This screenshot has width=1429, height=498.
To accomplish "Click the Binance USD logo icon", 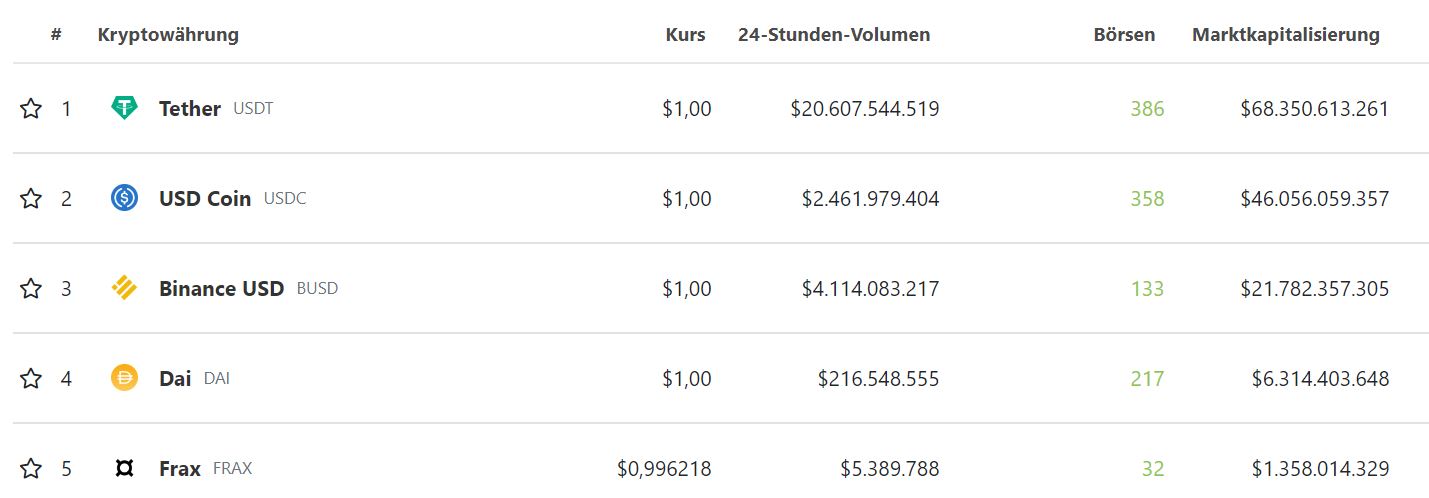I will [x=124, y=288].
